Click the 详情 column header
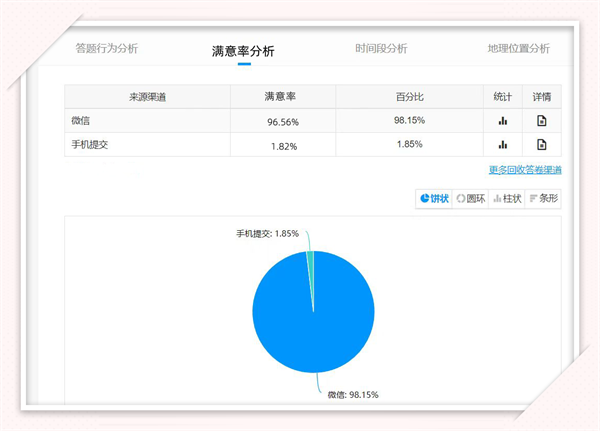This screenshot has width=600, height=431. [x=542, y=97]
